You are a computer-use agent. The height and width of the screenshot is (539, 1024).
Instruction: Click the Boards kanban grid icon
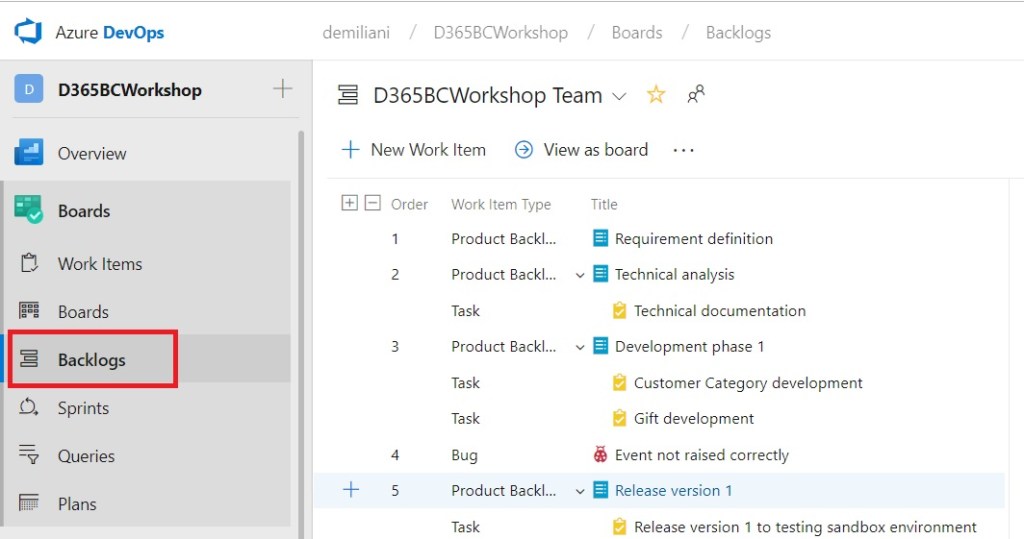[x=29, y=310]
